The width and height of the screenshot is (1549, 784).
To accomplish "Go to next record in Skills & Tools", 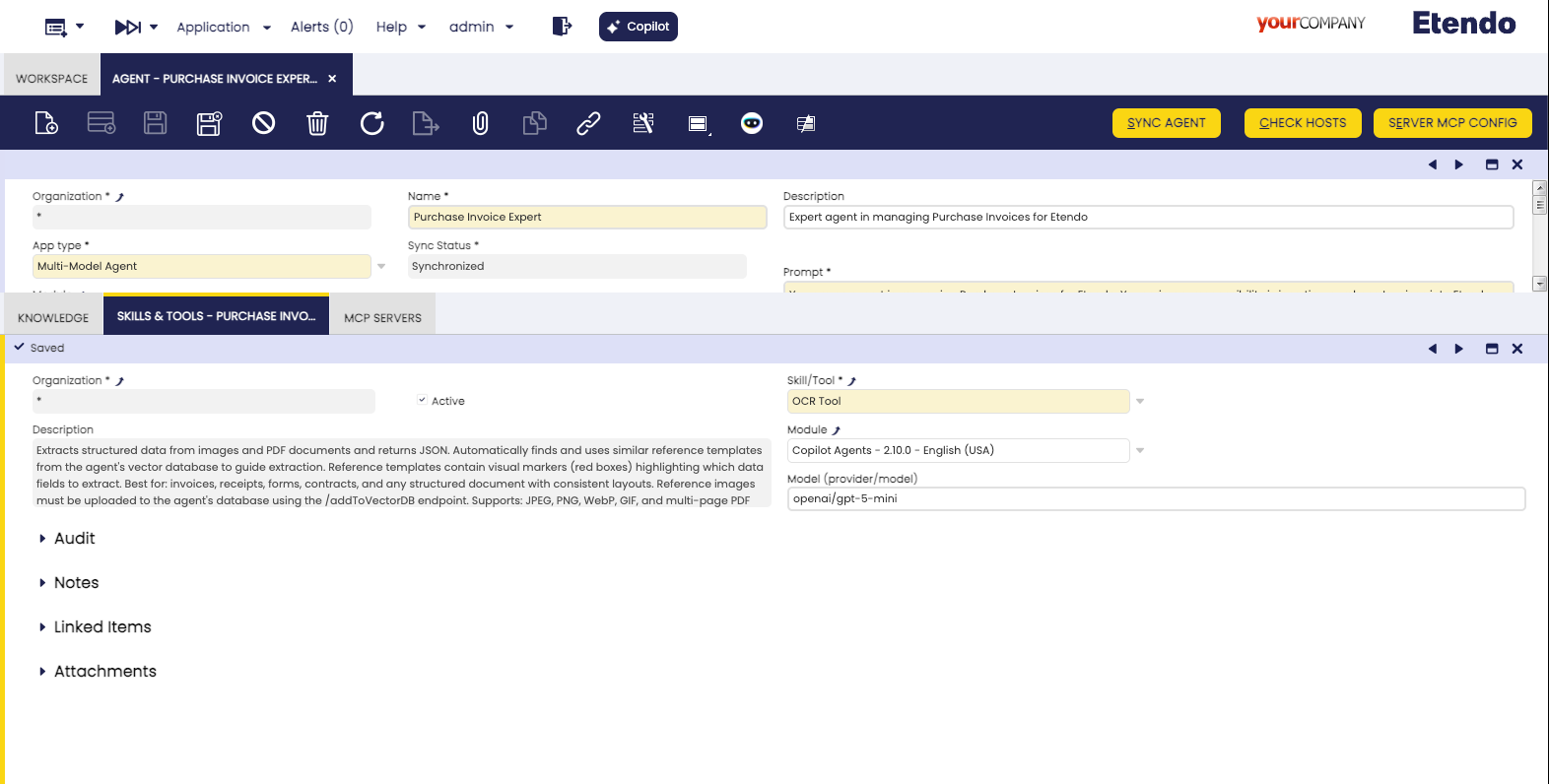I will 1459,349.
